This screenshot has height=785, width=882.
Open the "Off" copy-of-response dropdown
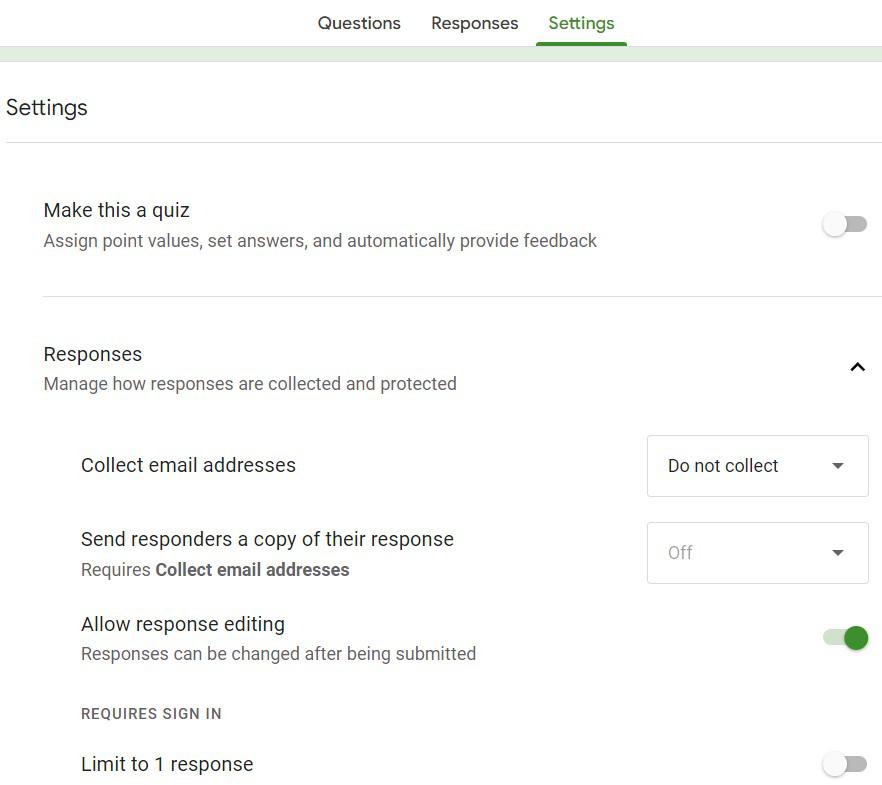coord(757,553)
